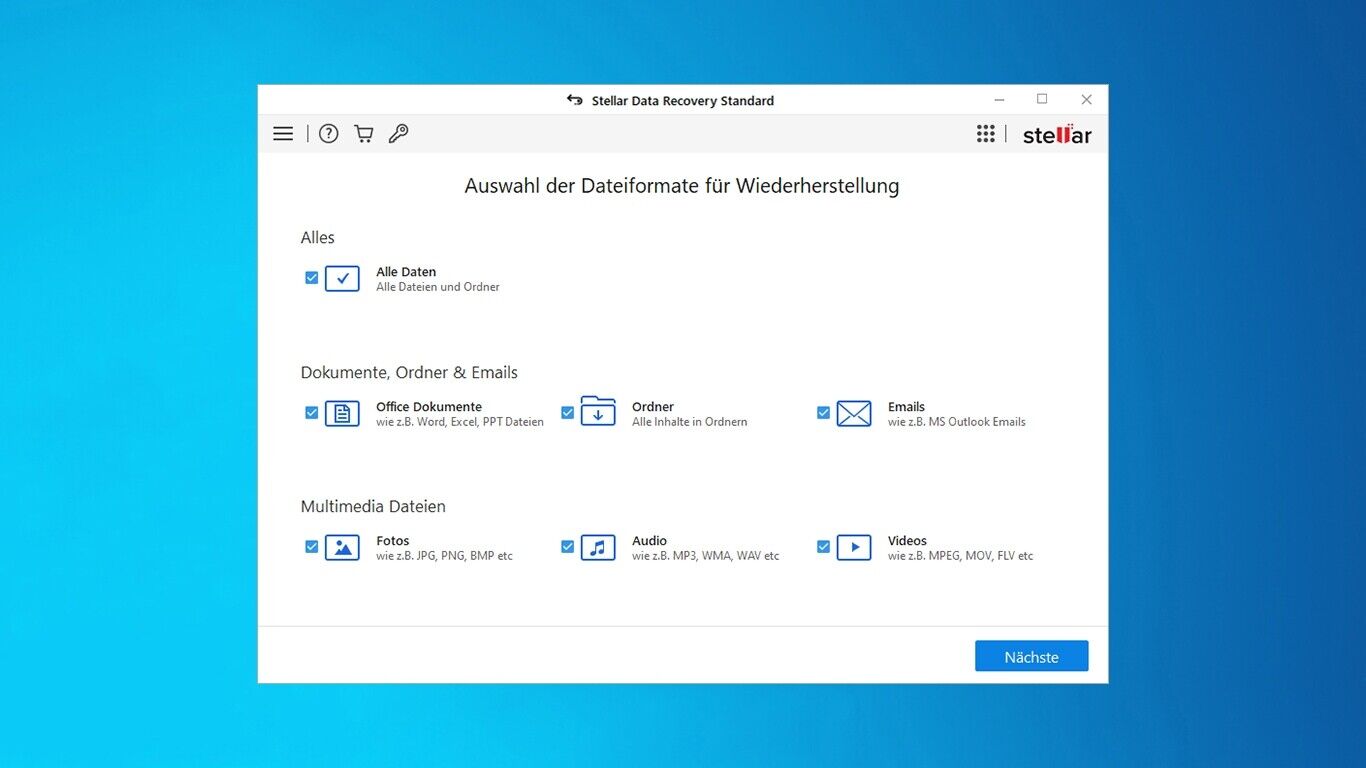
Task: Click the Videos play icon
Action: click(854, 547)
